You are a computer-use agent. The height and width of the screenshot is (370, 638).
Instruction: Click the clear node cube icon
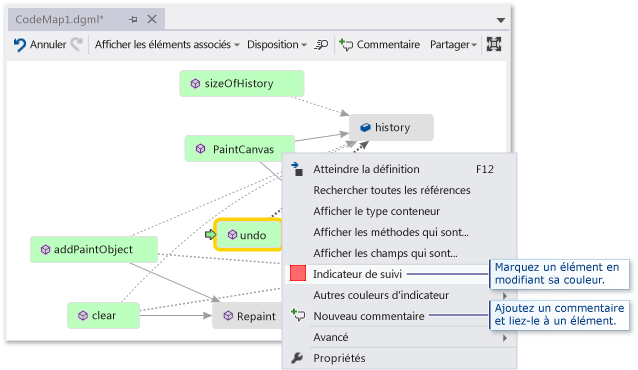[83, 315]
